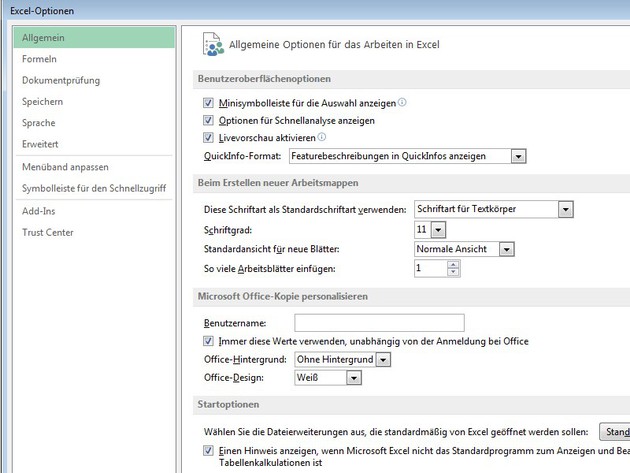Image resolution: width=630 pixels, height=473 pixels.
Task: Increase number of Arbeitsblätter with up arrow
Action: pos(453,264)
